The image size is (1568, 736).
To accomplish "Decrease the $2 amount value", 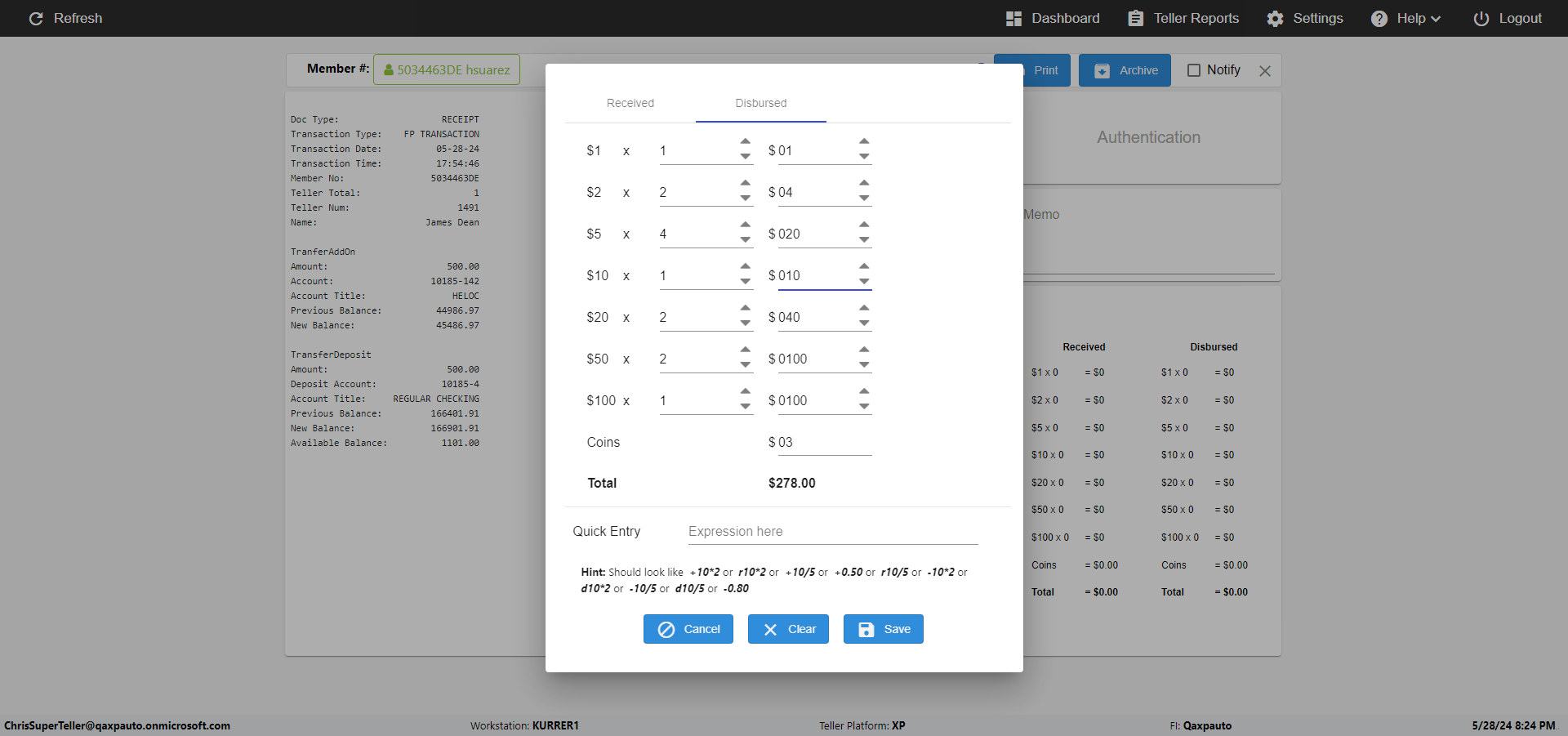I will click(864, 198).
